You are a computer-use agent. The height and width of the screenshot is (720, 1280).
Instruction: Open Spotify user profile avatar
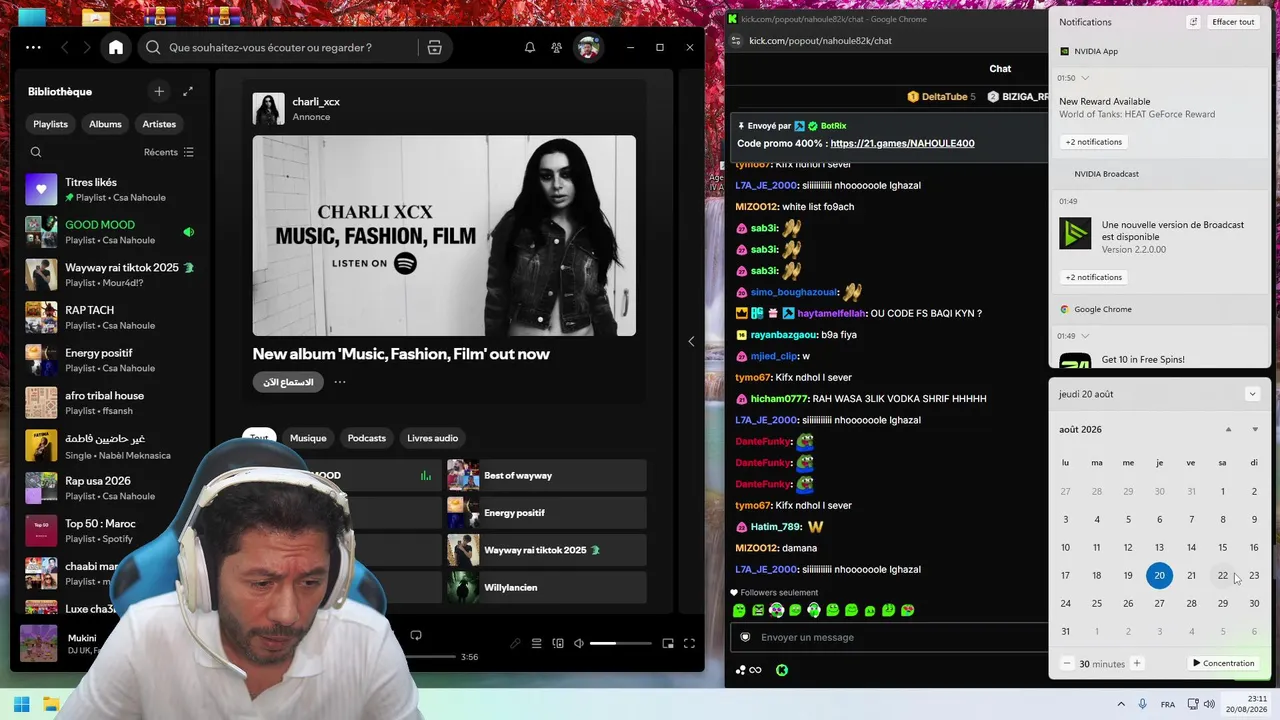point(588,47)
